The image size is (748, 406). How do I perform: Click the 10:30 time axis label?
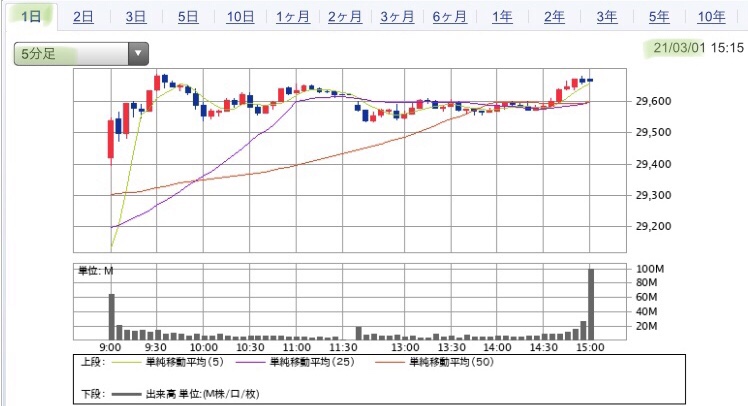pos(250,347)
